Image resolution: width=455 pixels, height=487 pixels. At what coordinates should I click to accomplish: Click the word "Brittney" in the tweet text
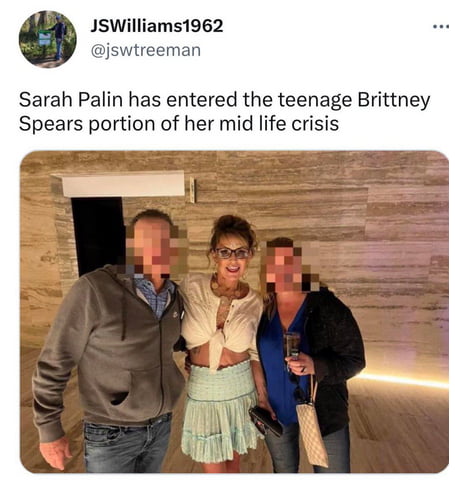[x=394, y=101]
